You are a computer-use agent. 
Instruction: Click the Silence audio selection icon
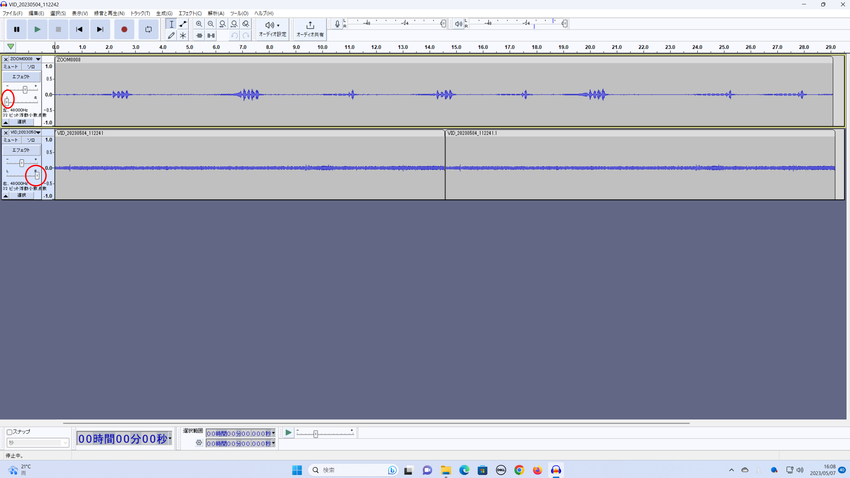pos(211,35)
